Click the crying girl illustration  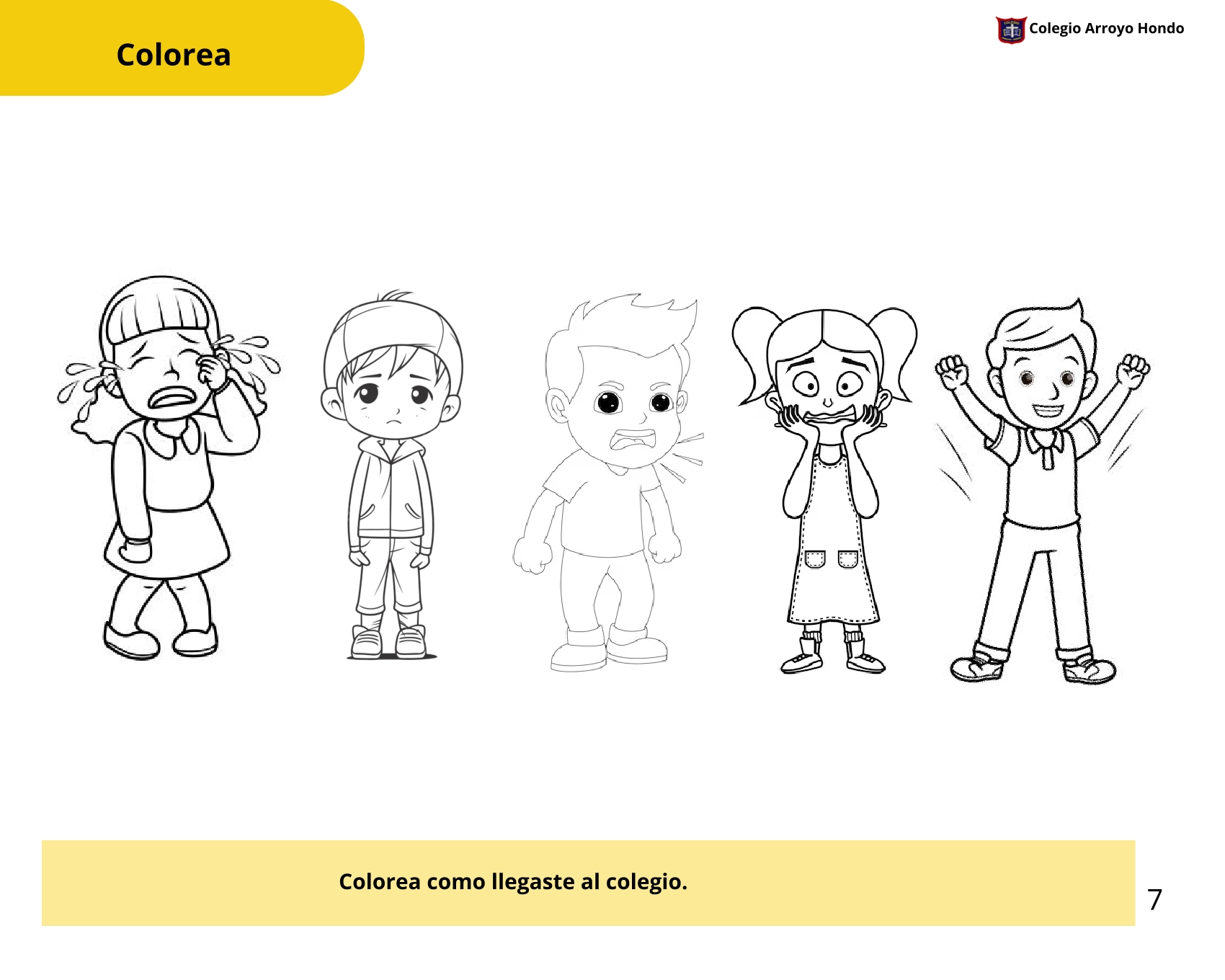pyautogui.click(x=169, y=467)
